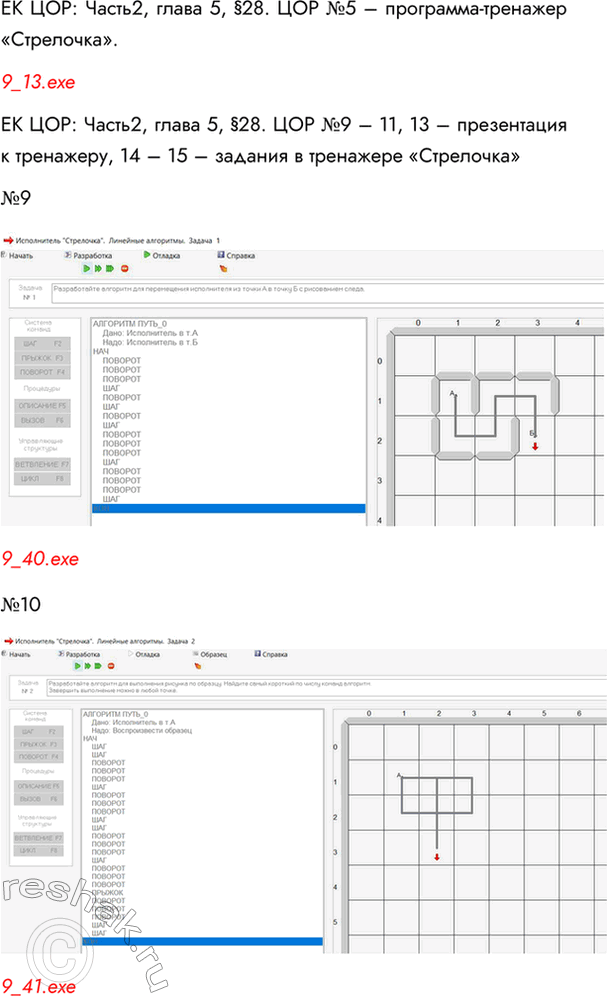Screen dimensions: 607x996
Task: Click red stop icon in Задача 1 toolbar
Action: [124, 269]
